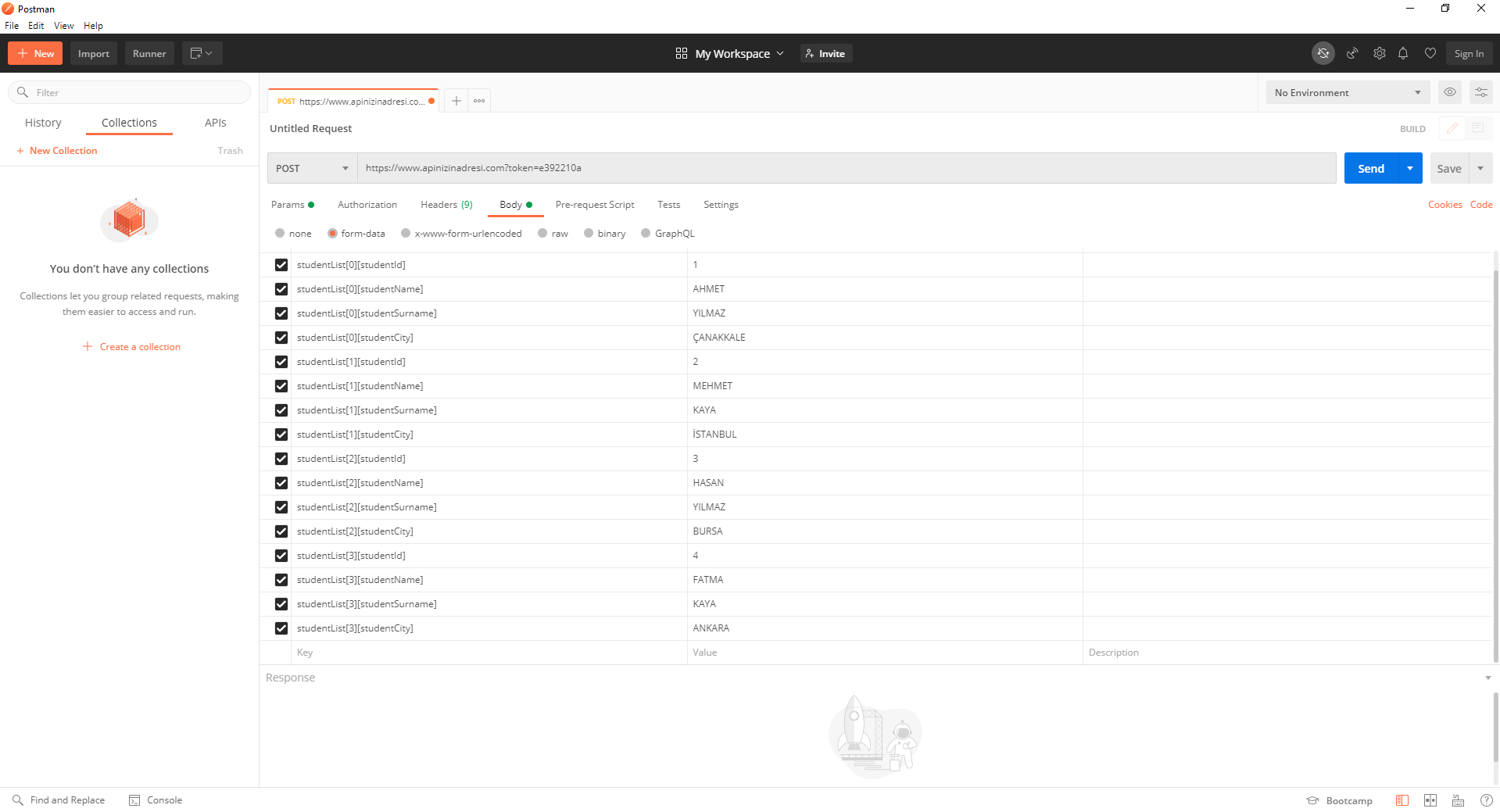Switch the two-pane view icon
The width and height of the screenshot is (1500, 812).
pos(1430,800)
